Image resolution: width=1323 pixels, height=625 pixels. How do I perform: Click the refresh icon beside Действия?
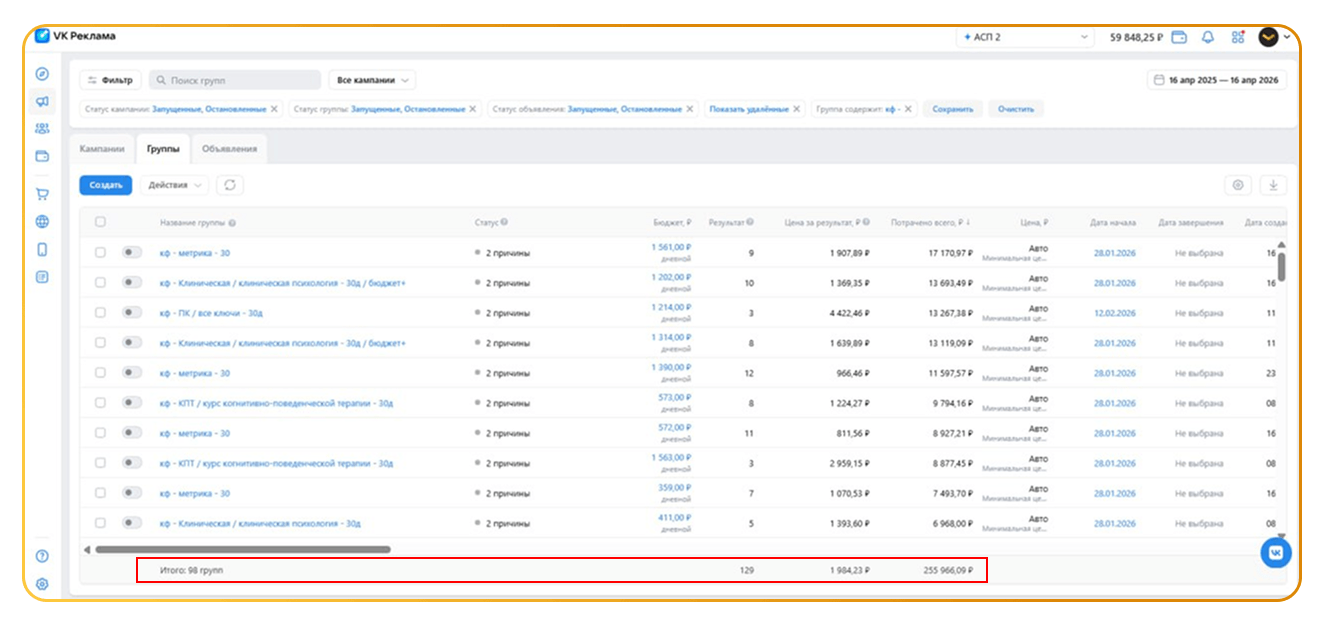pos(230,185)
